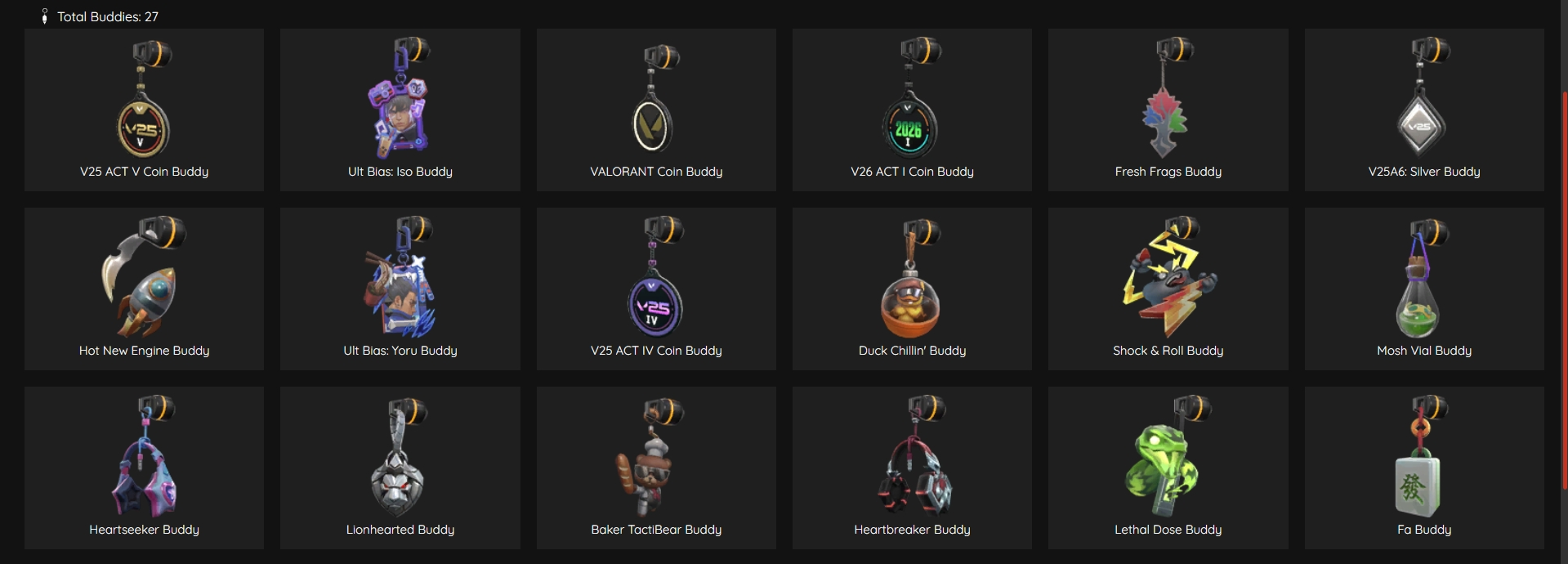The height and width of the screenshot is (564, 1568).
Task: Choose the VALORANT Coin Buddy charm
Action: (656, 110)
